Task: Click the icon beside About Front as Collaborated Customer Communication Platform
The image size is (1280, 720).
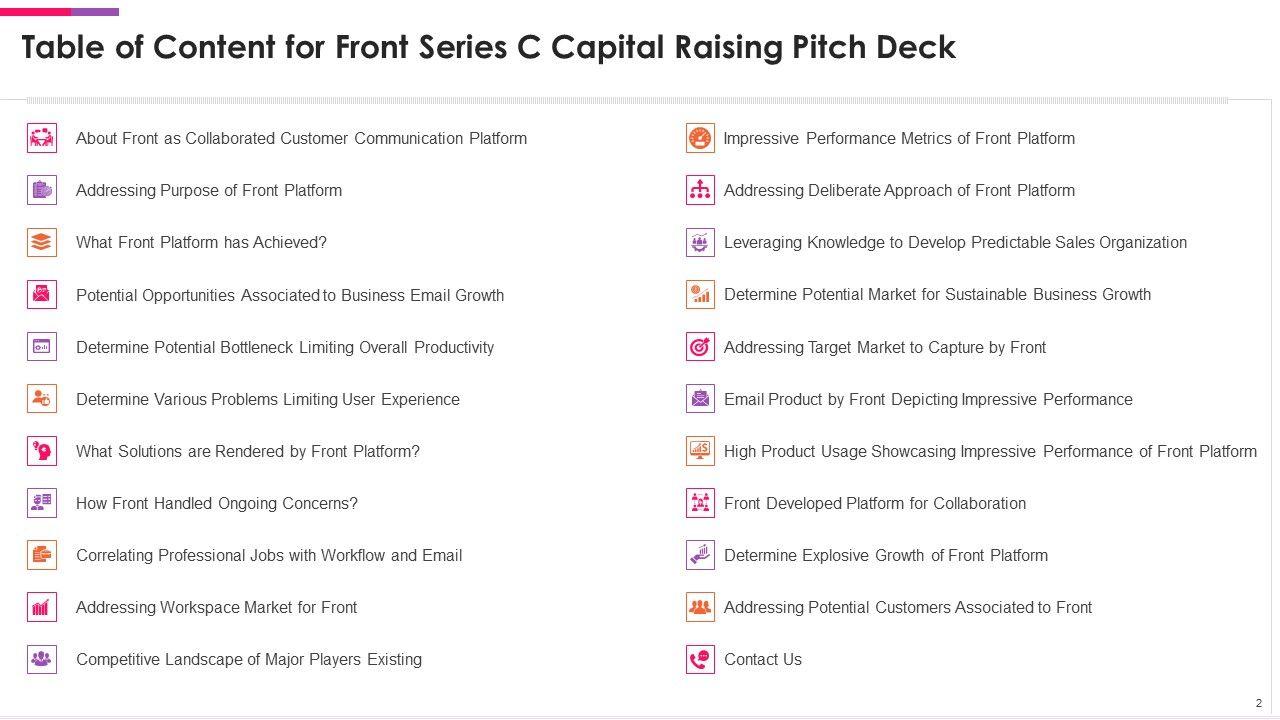Action: (x=42, y=138)
